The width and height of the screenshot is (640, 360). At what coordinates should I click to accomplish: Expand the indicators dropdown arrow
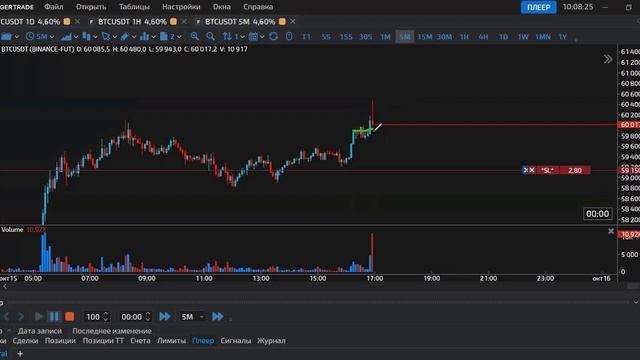153,37
